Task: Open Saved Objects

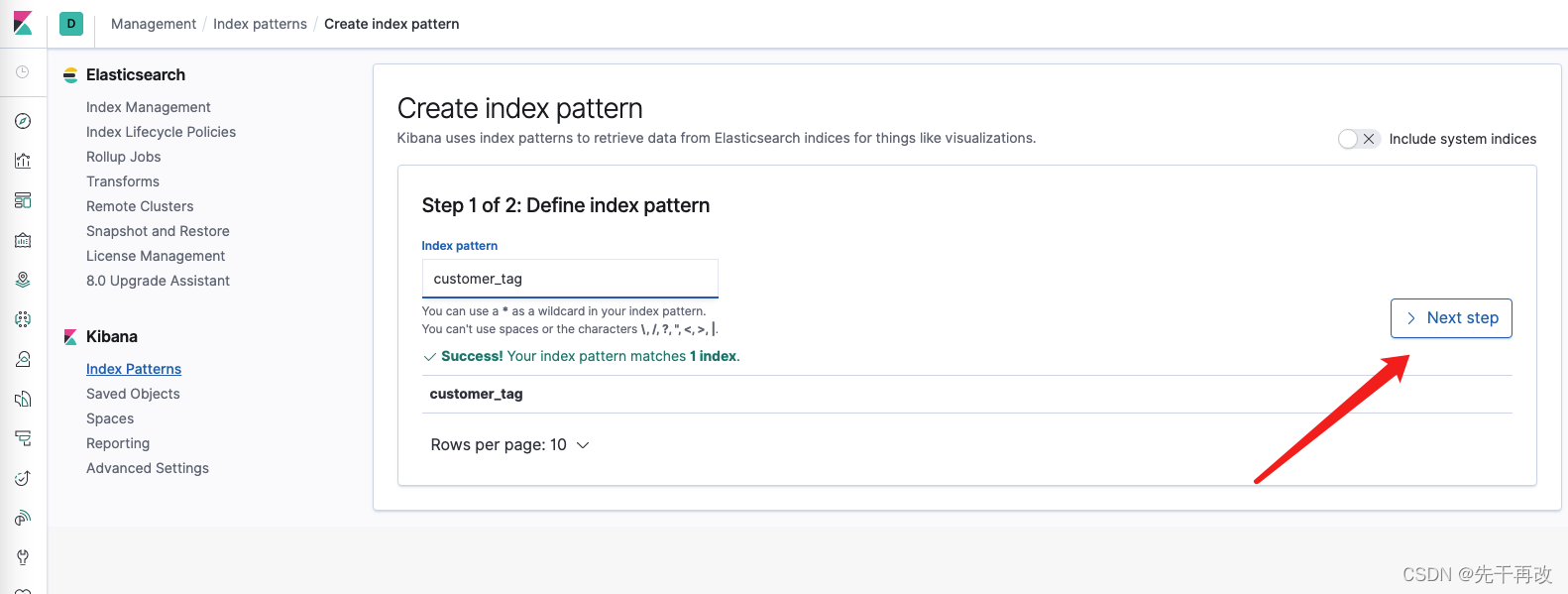Action: click(x=133, y=394)
